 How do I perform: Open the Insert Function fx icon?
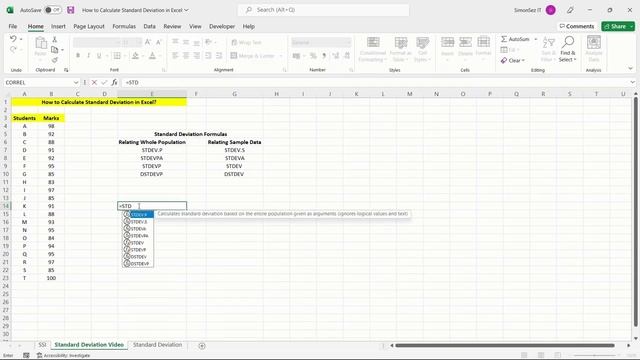click(115, 82)
